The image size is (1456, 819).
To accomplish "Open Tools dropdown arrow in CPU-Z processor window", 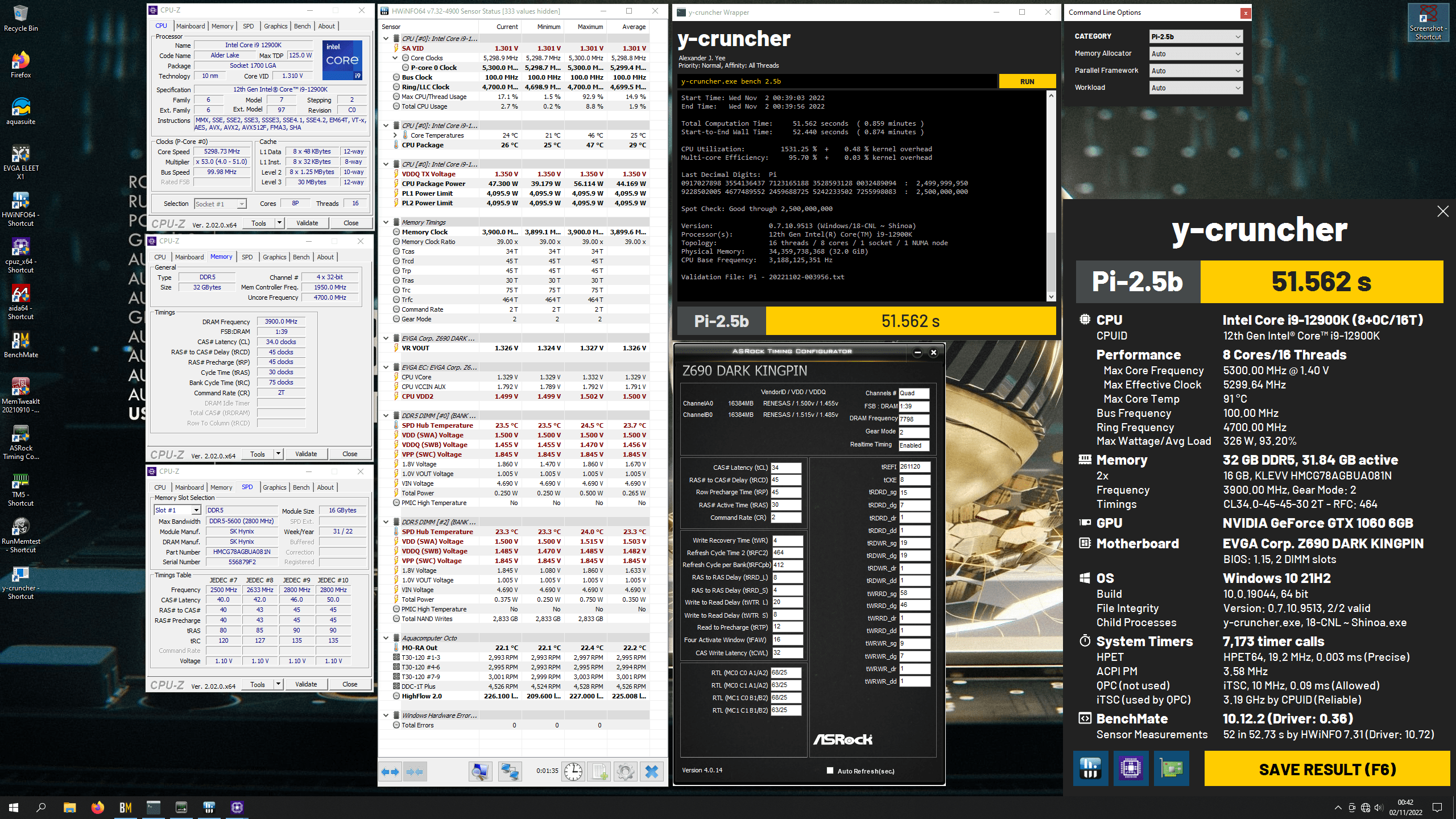I will click(280, 223).
